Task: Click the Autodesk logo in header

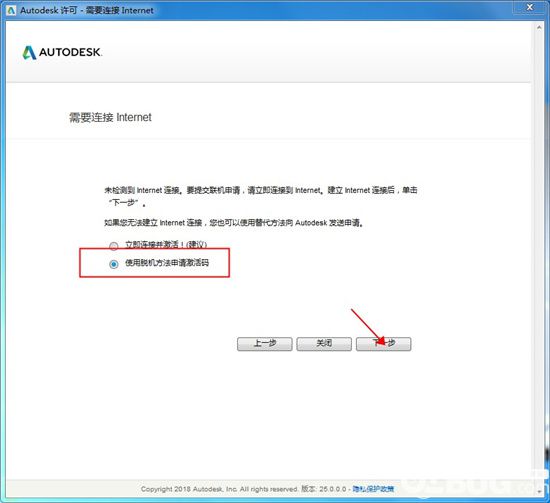Action: 62,52
